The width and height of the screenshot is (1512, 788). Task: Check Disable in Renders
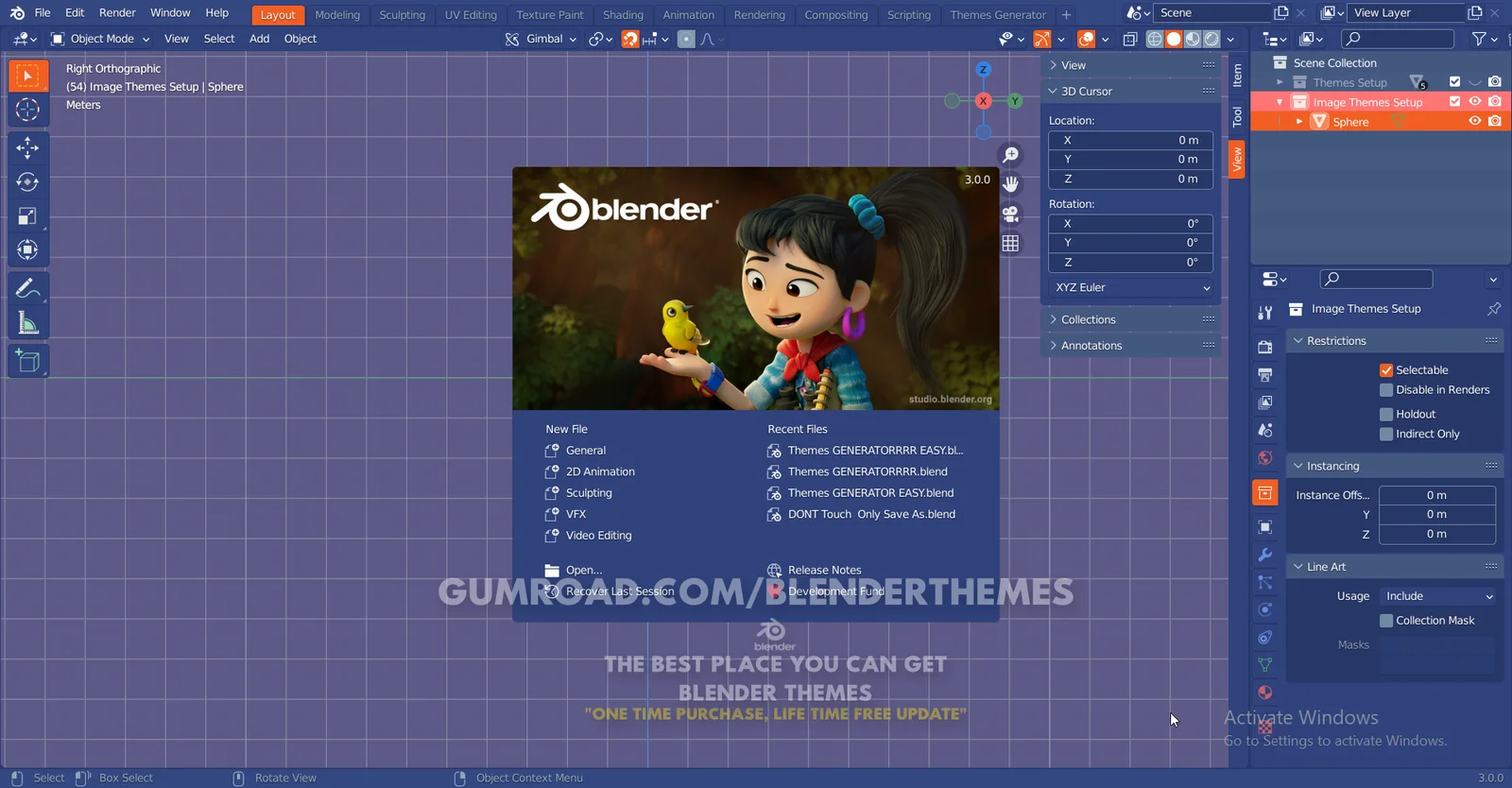pyautogui.click(x=1386, y=390)
